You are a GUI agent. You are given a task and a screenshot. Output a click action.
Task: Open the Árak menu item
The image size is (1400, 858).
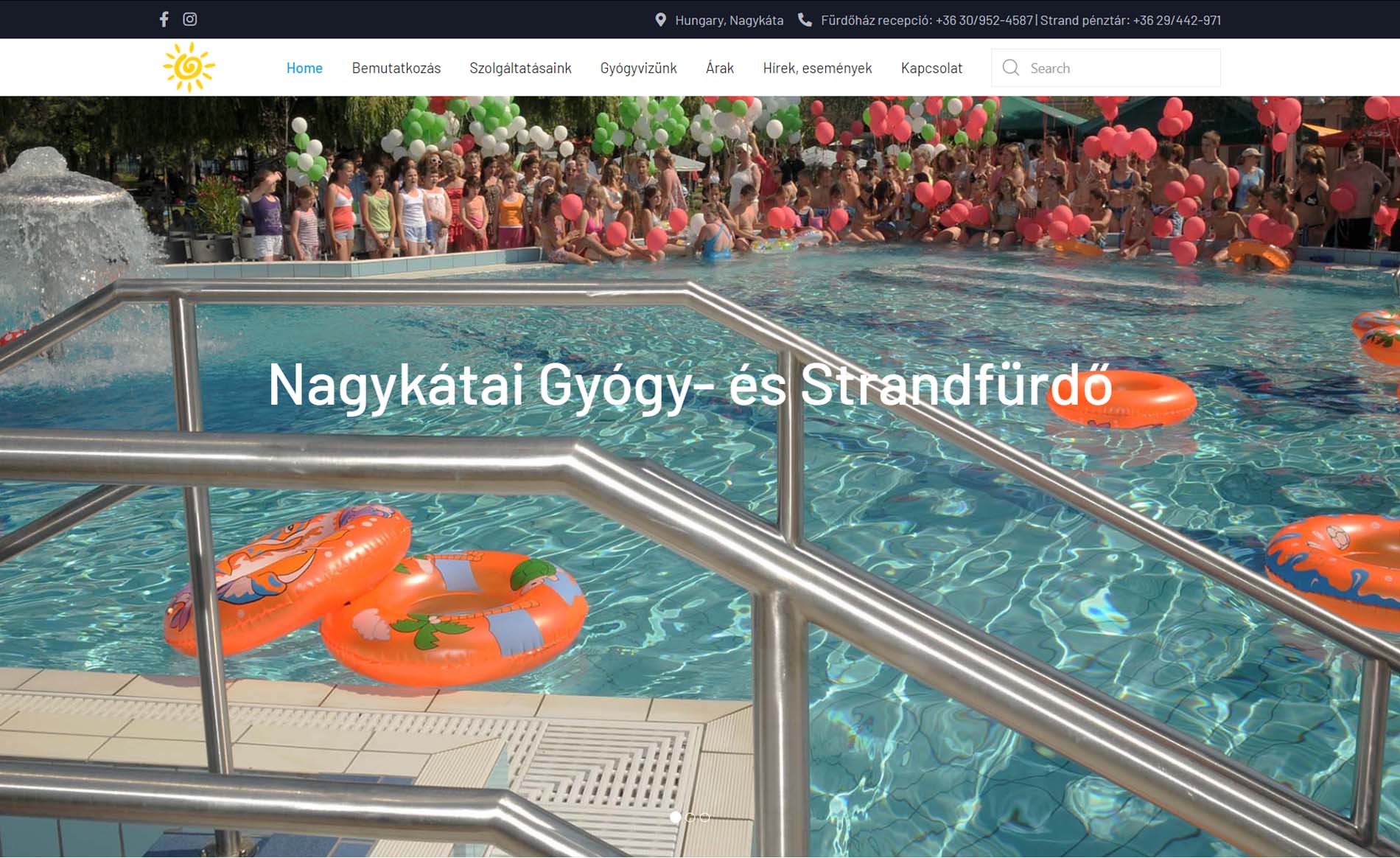point(720,68)
